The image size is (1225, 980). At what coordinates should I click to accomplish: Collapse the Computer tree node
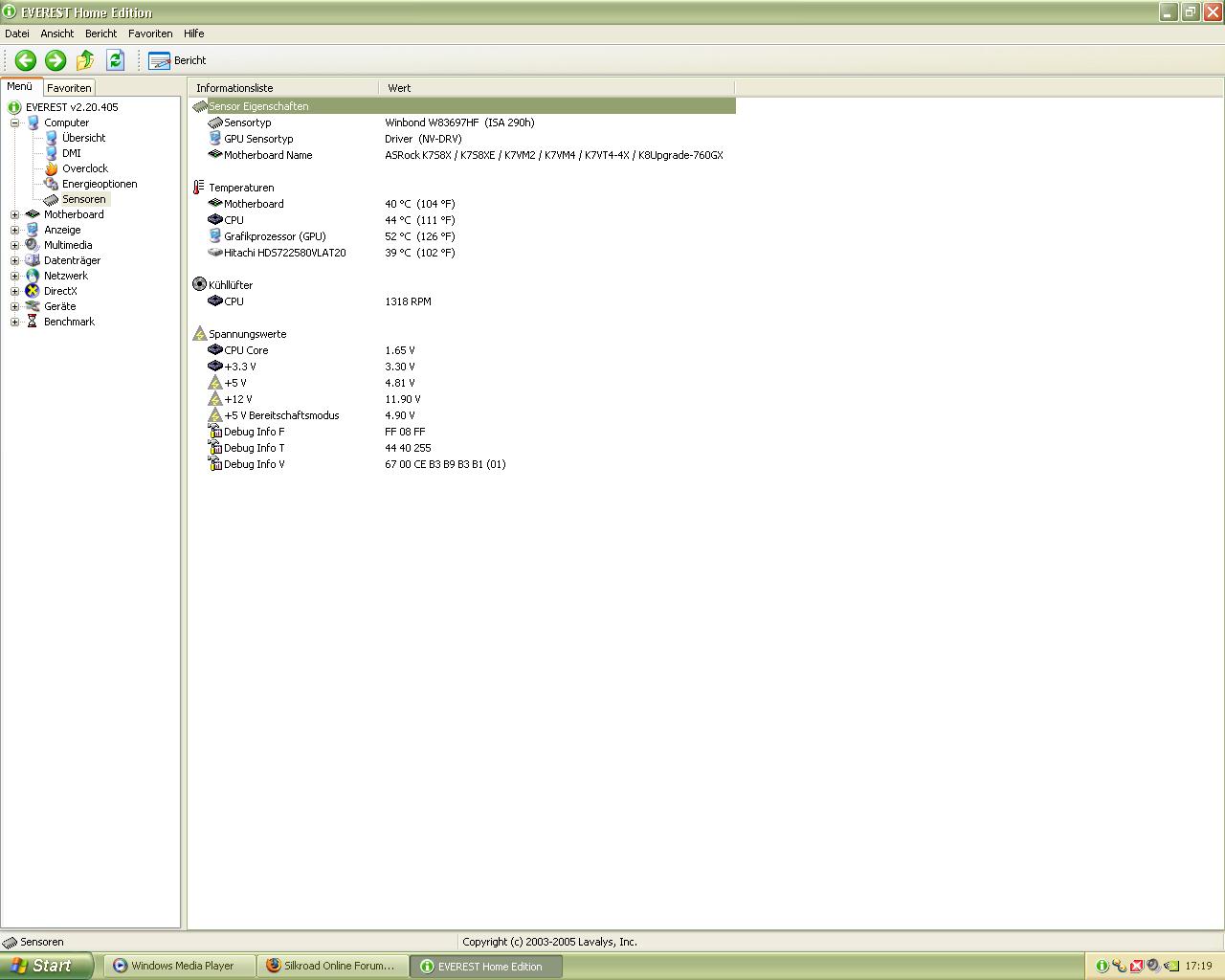point(14,122)
